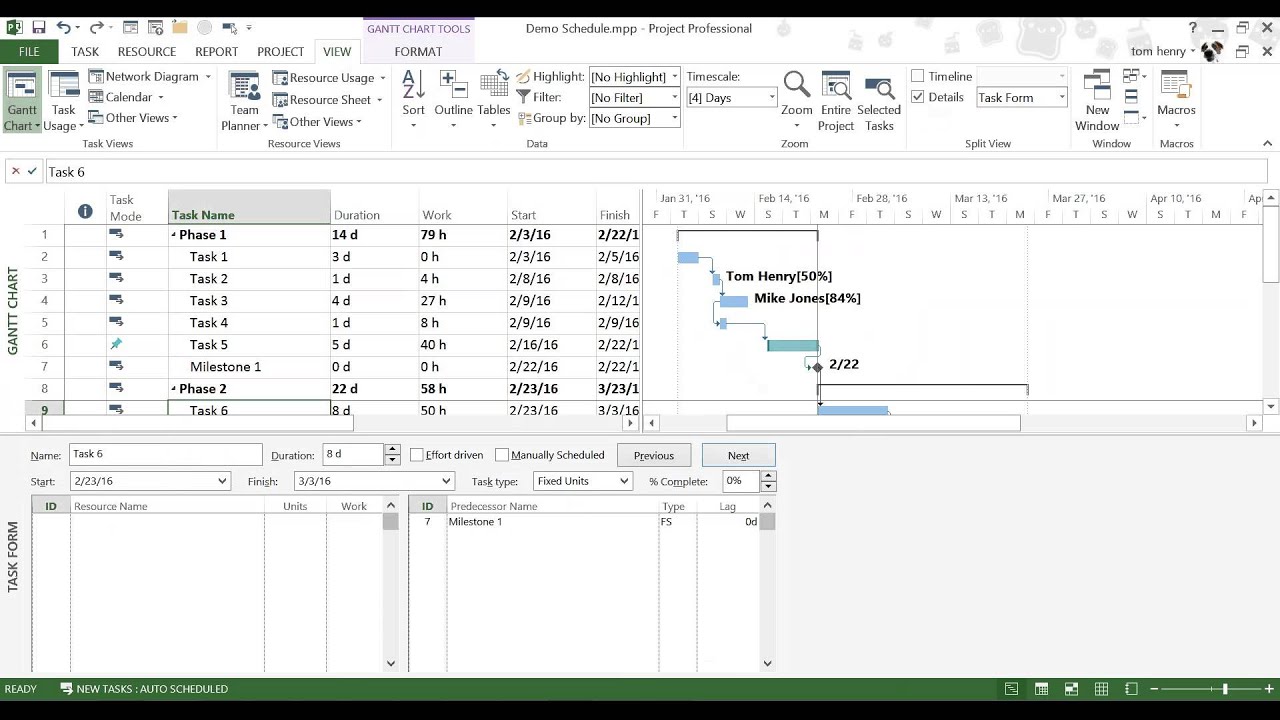
Task: Increase Duration with the spinner up arrow
Action: coord(392,449)
